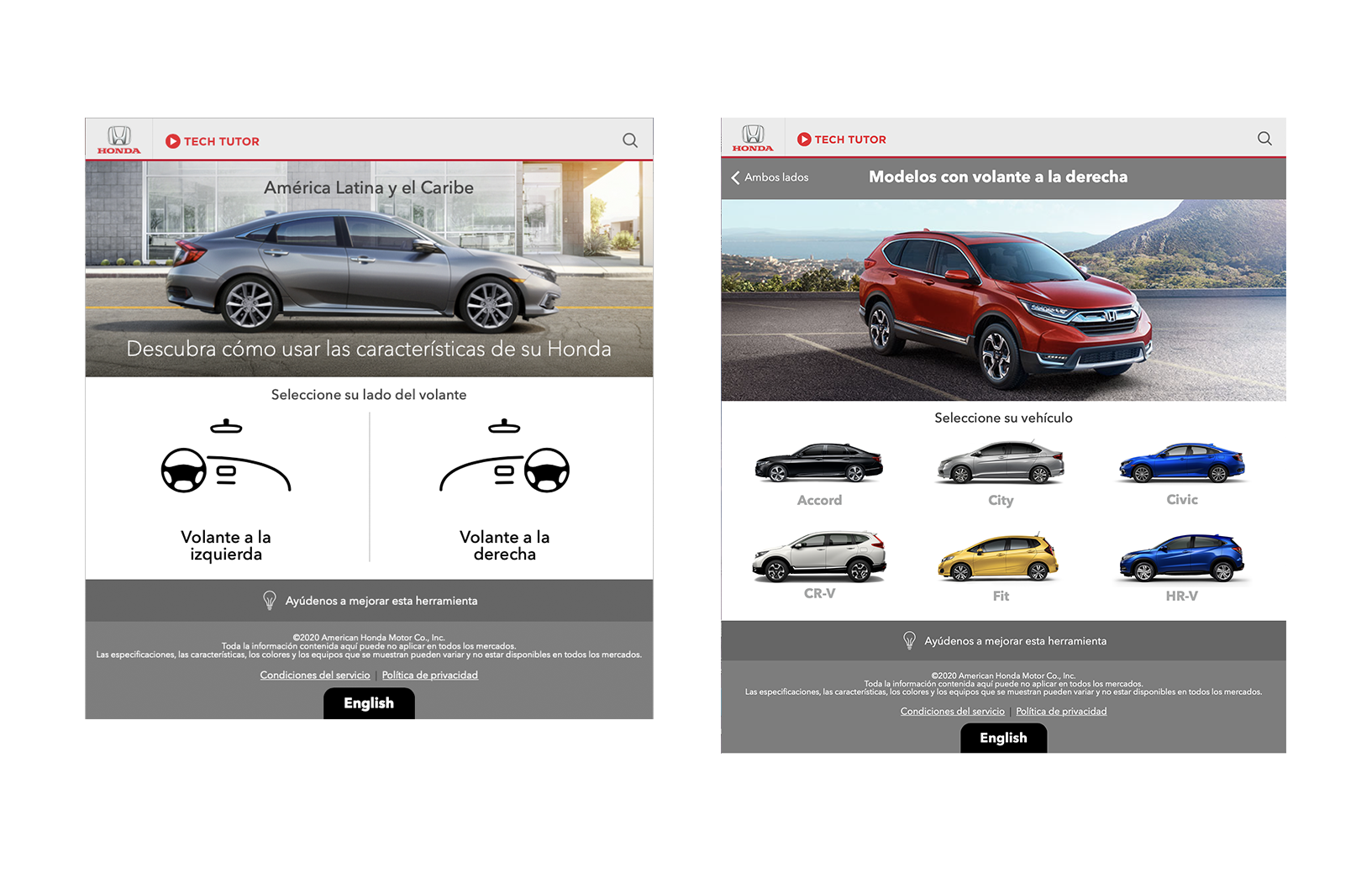The height and width of the screenshot is (873, 1372).
Task: Open 'Condiciones del servicio' in the left screen
Action: (315, 675)
